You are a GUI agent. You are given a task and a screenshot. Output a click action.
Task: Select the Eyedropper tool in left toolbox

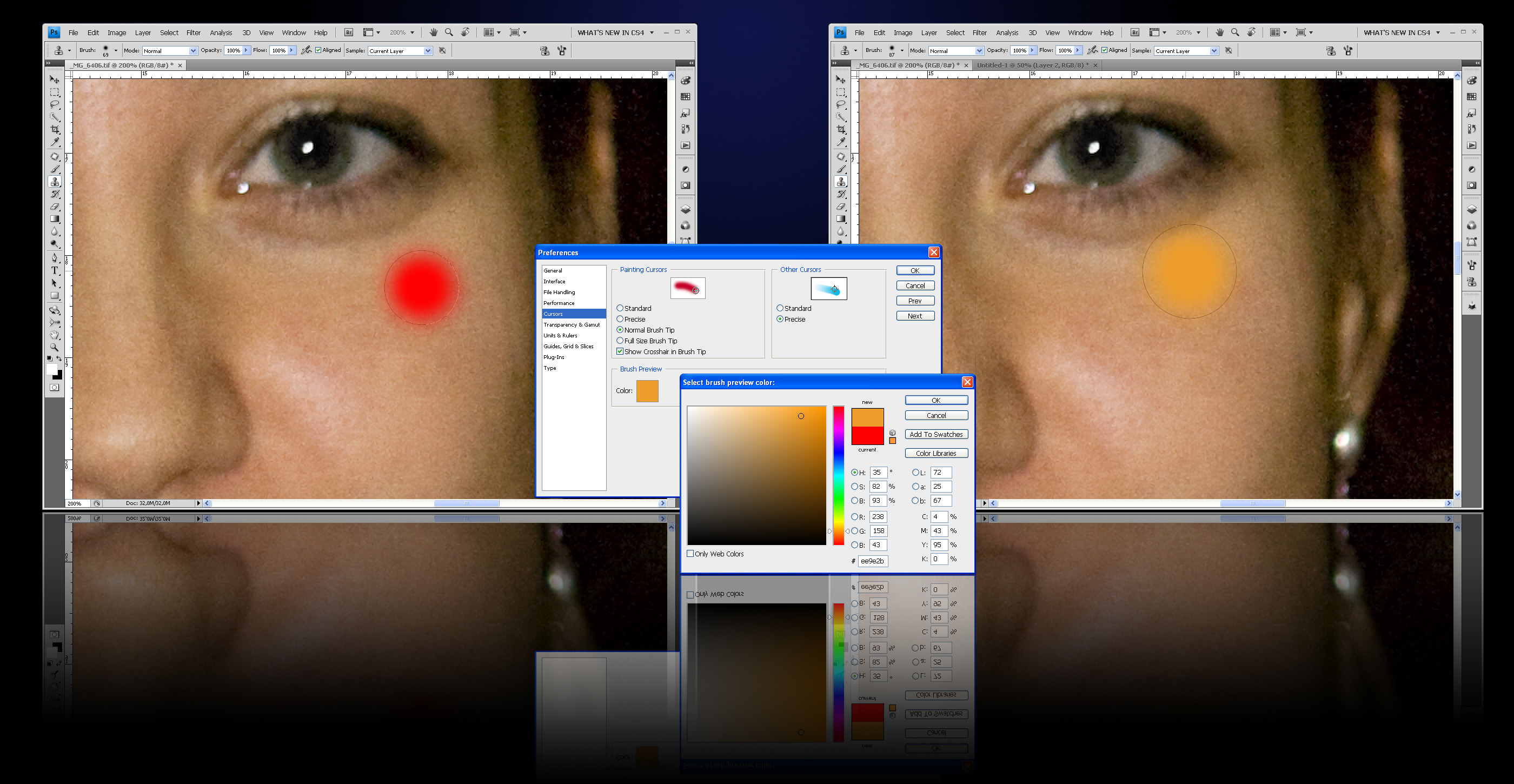click(55, 142)
